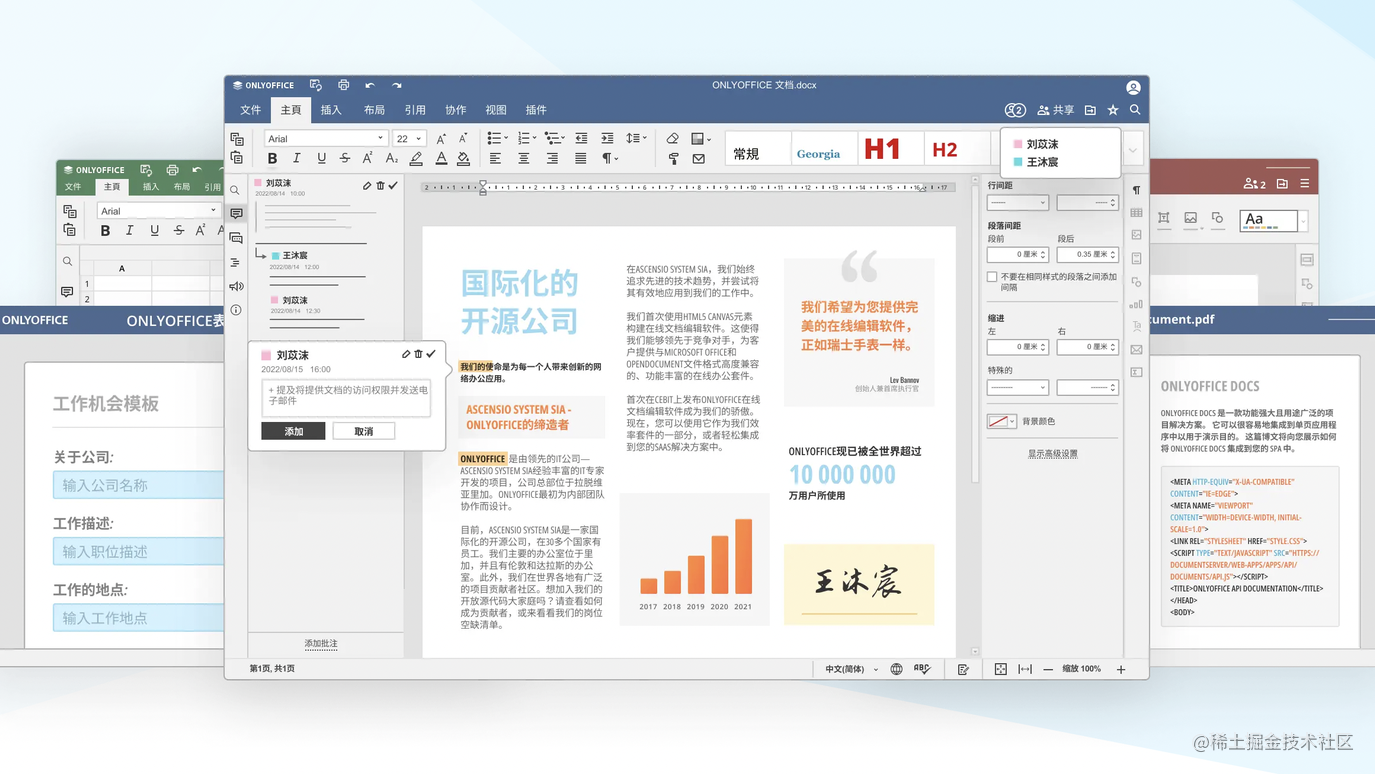Toggle nonprinting characters display
Viewport: 1375px width, 774px height.
[606, 159]
